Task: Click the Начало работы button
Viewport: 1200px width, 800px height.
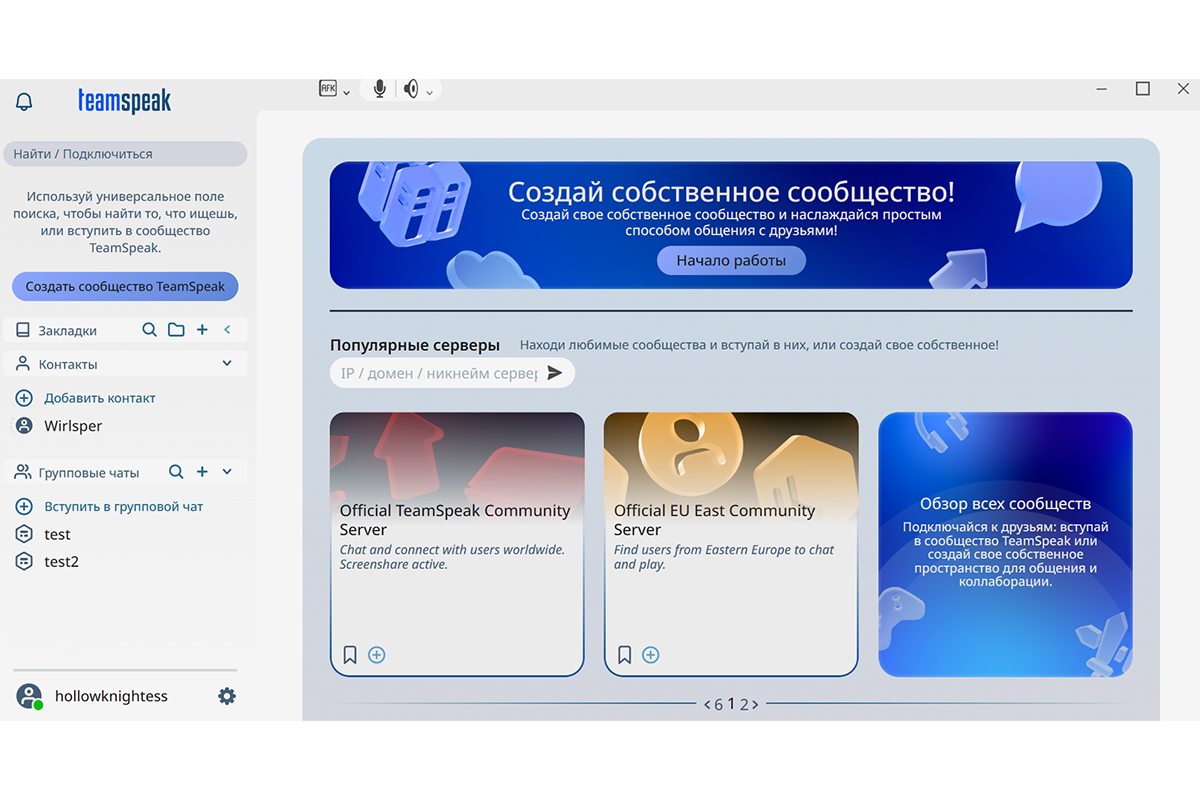Action: pyautogui.click(x=731, y=261)
